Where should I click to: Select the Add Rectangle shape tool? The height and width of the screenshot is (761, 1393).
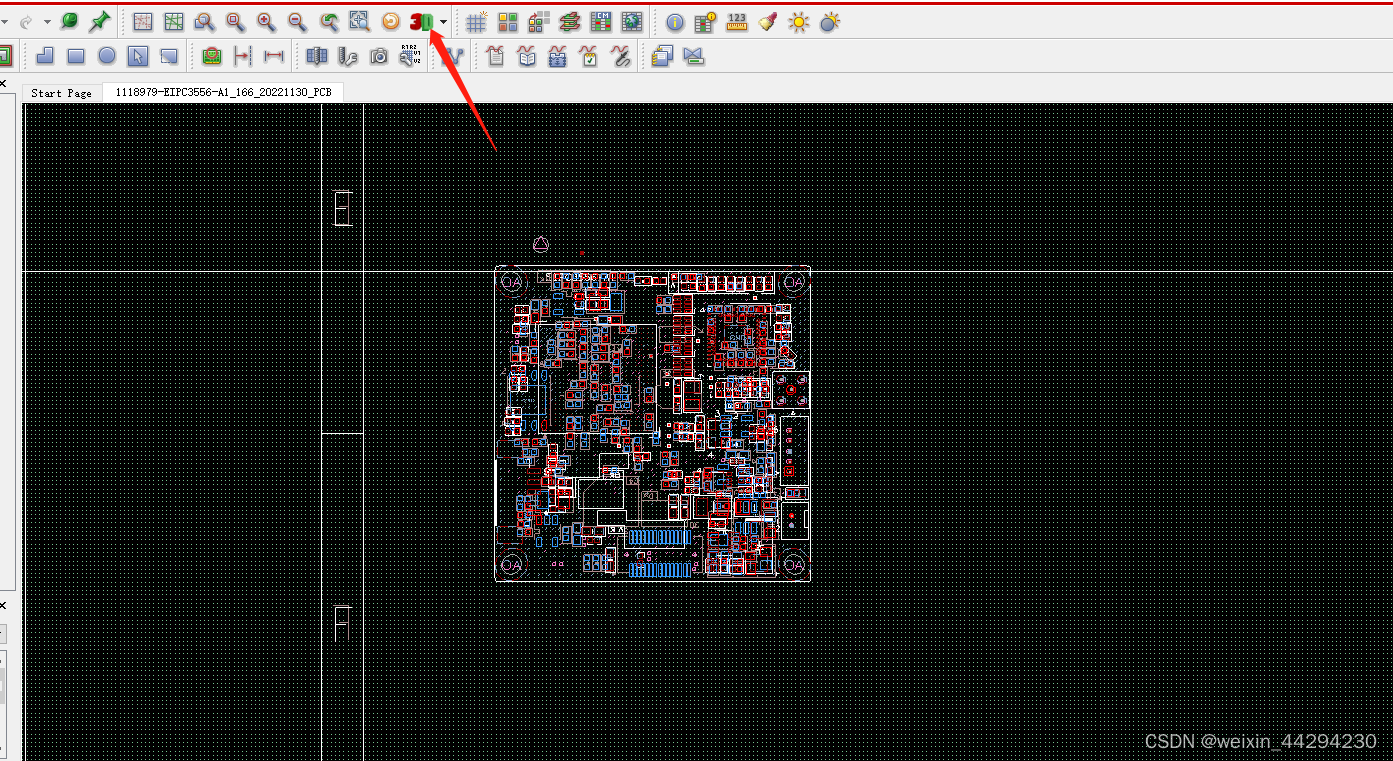(x=76, y=56)
